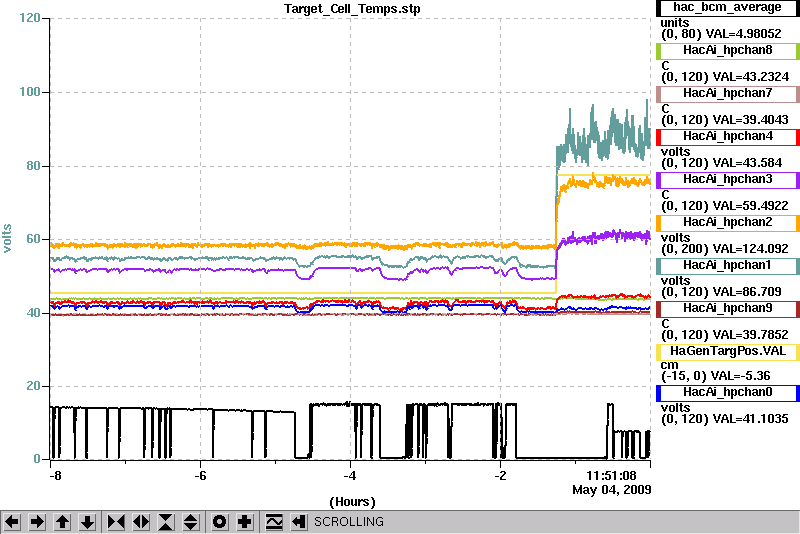Screen dimensions: 800x534
Task: Click the VAL=124.092 reading for hpchan2
Action: (x=751, y=249)
